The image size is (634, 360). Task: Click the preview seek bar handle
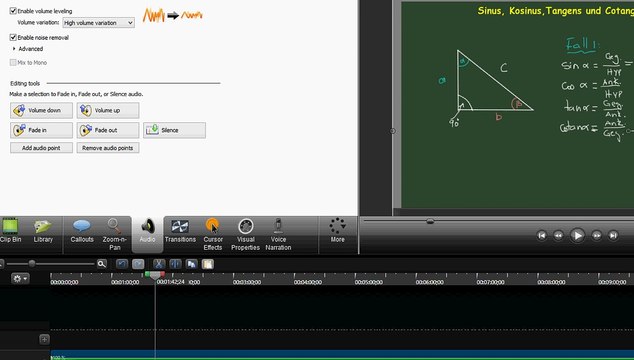[430, 221]
